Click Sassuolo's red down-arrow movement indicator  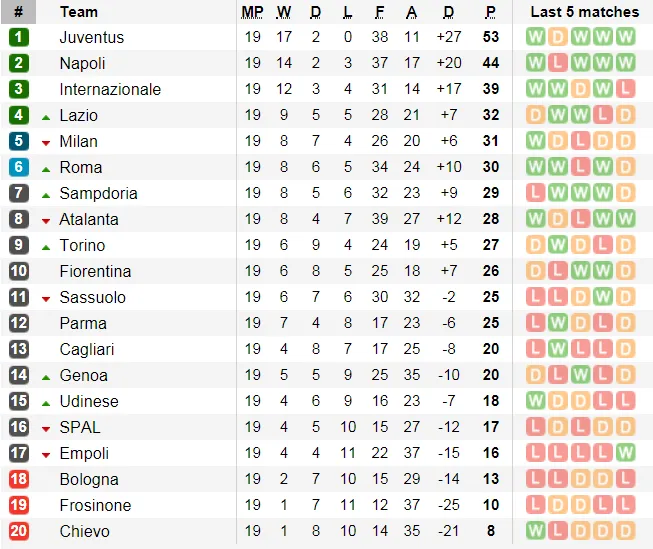pyautogui.click(x=45, y=298)
